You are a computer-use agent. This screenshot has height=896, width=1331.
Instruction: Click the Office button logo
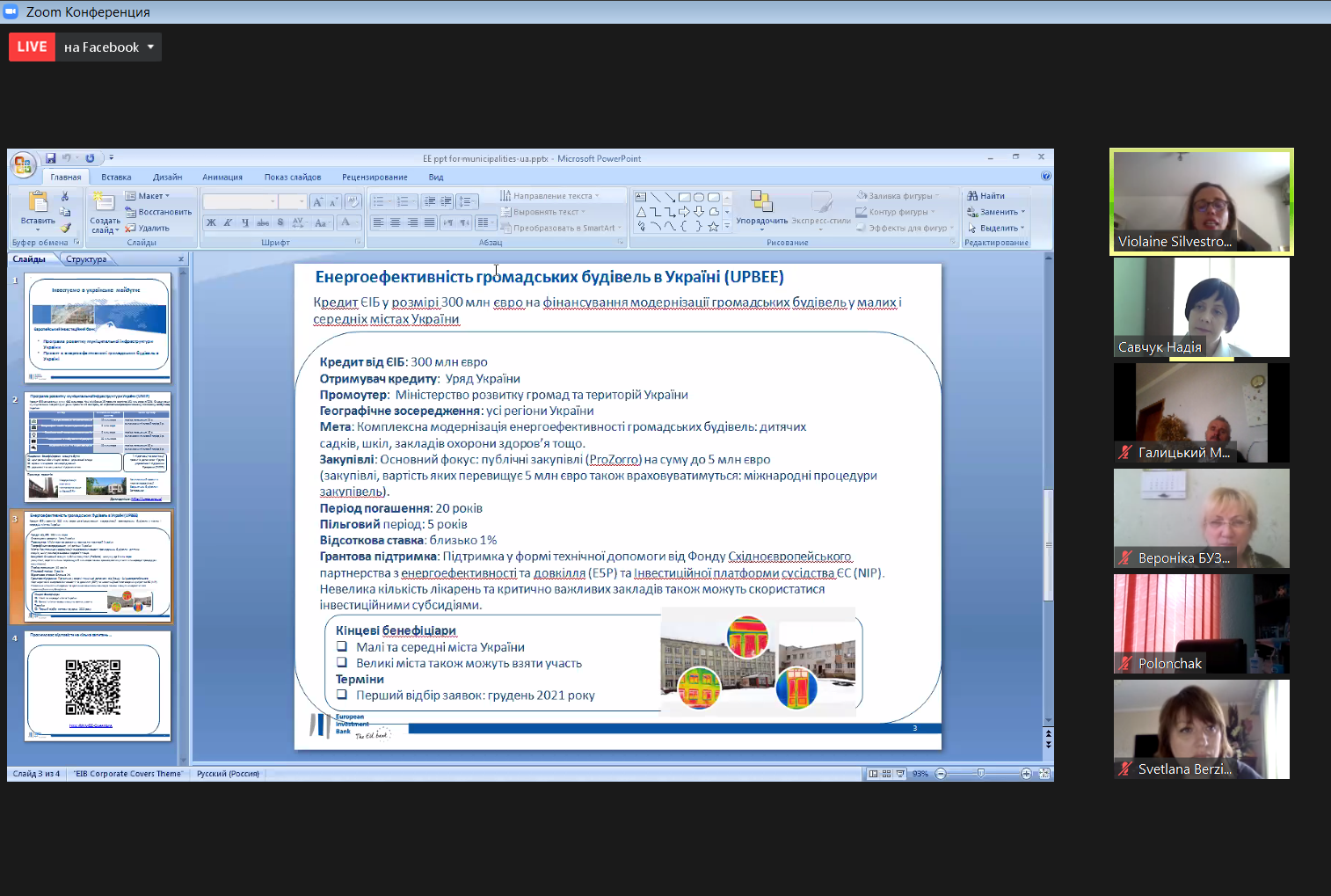[x=23, y=164]
